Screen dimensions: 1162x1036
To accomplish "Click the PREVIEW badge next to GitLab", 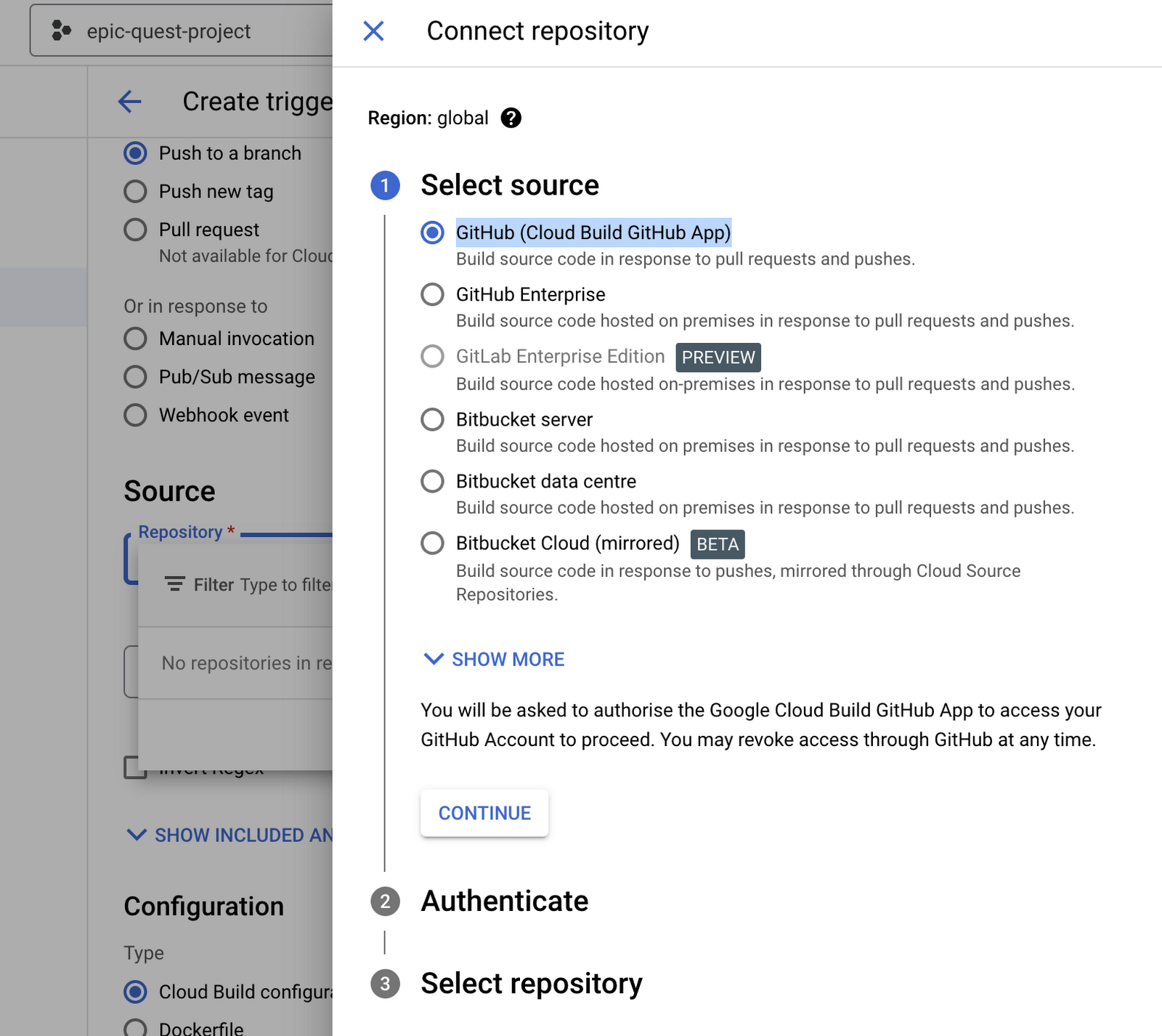I will 718,357.
